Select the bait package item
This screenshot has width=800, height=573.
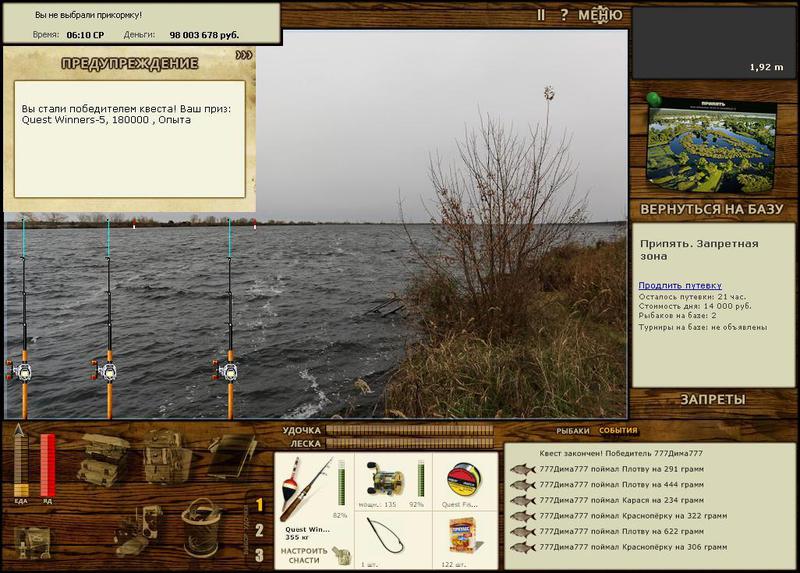pyautogui.click(x=464, y=535)
